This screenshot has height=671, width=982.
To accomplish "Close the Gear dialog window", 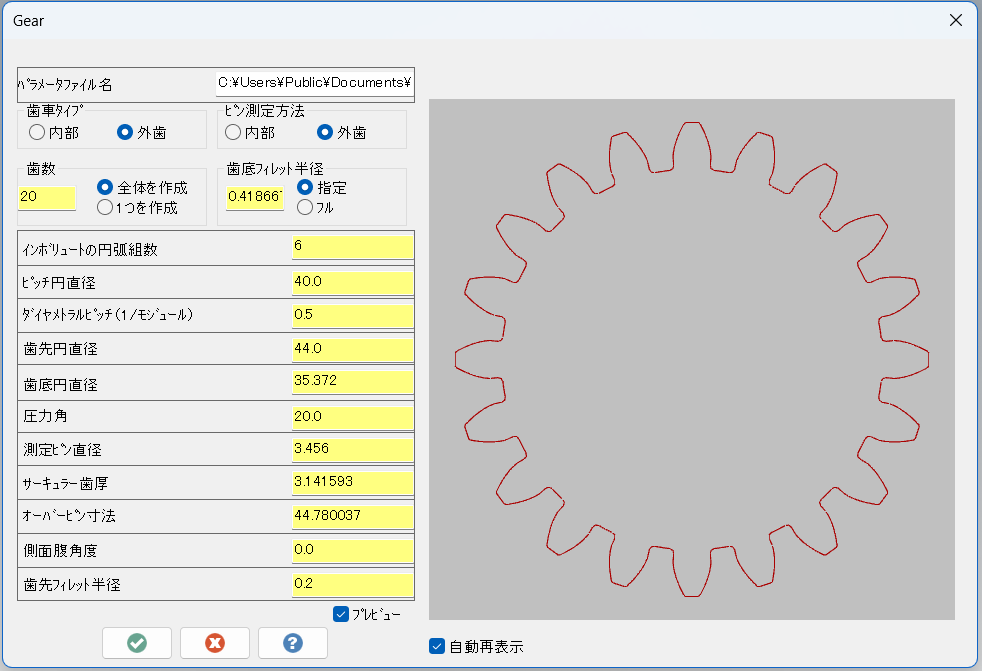I will pos(956,20).
